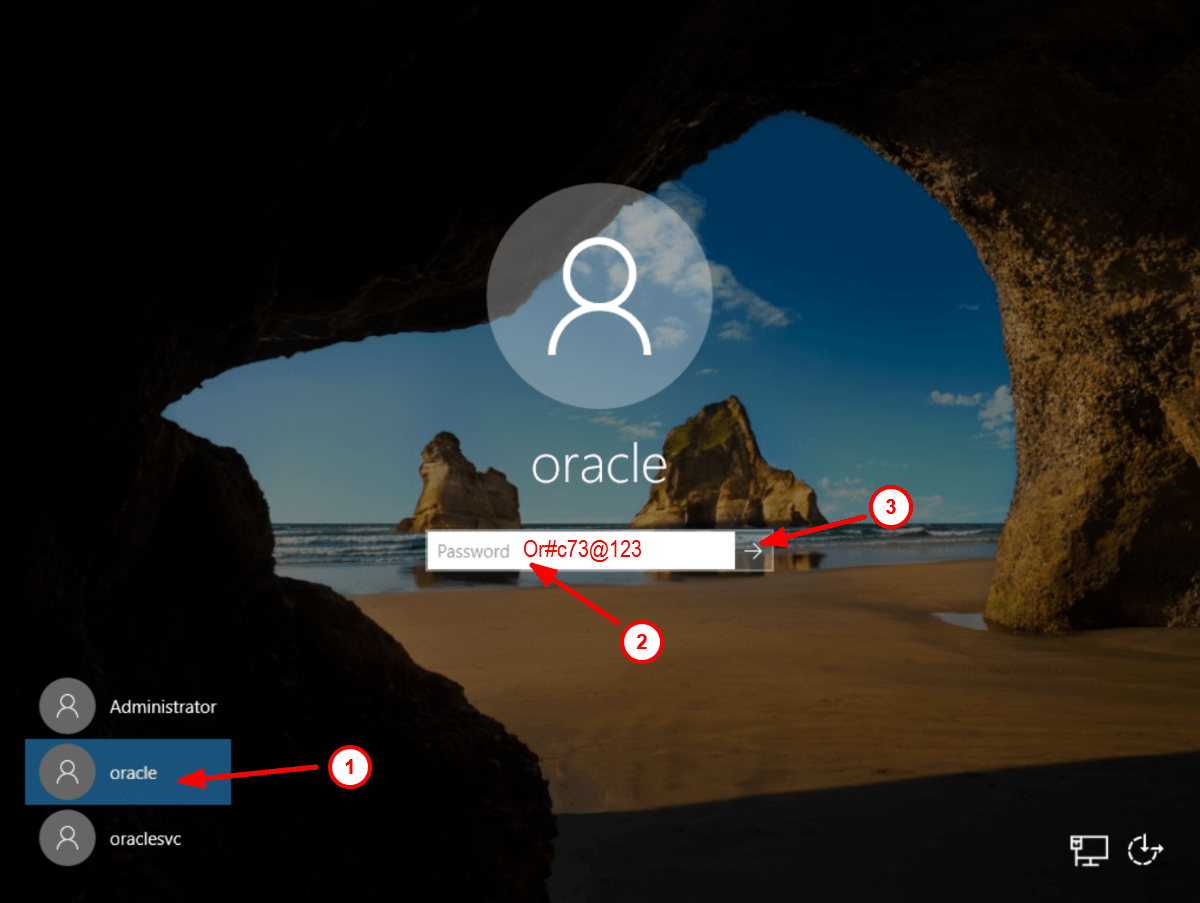The height and width of the screenshot is (903, 1200).
Task: Click the submit arrow inside the password box
Action: point(754,550)
